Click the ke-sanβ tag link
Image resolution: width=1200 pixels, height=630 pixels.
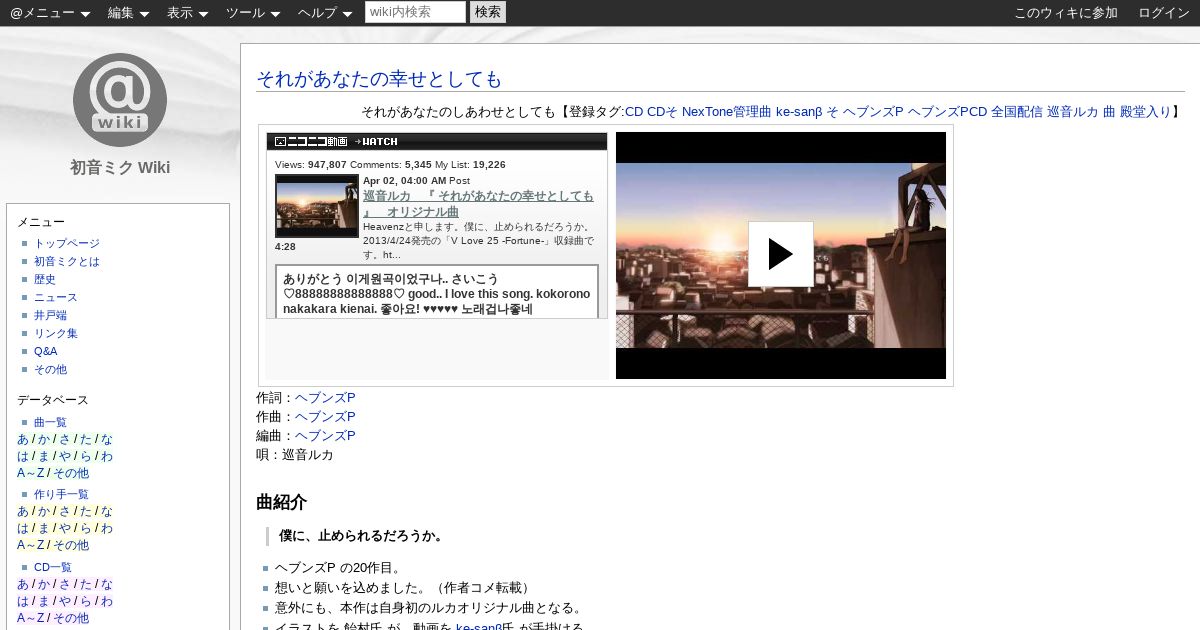(799, 112)
